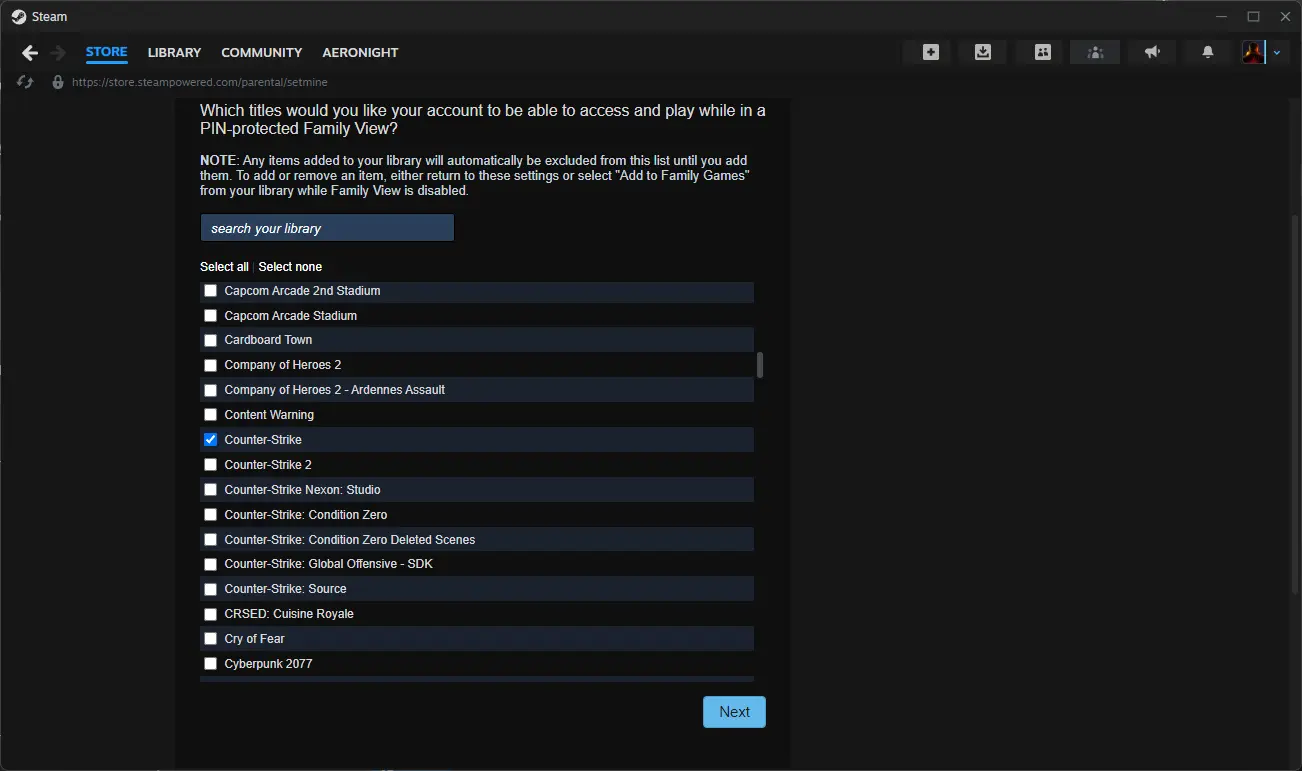This screenshot has width=1302, height=771.
Task: Enable the Content Warning checkbox
Action: pyautogui.click(x=210, y=415)
